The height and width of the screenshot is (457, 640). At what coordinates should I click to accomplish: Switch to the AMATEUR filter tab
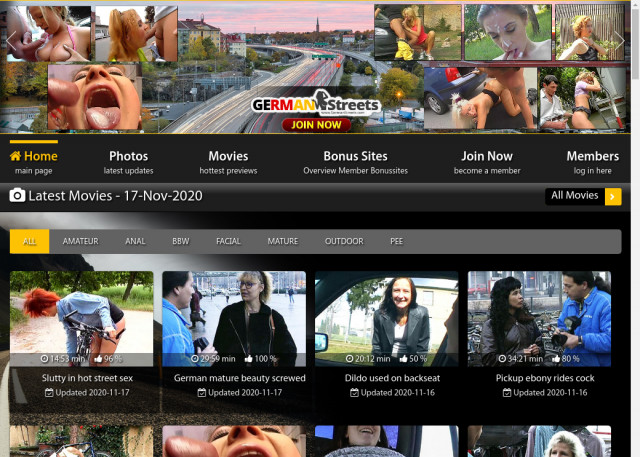point(80,241)
